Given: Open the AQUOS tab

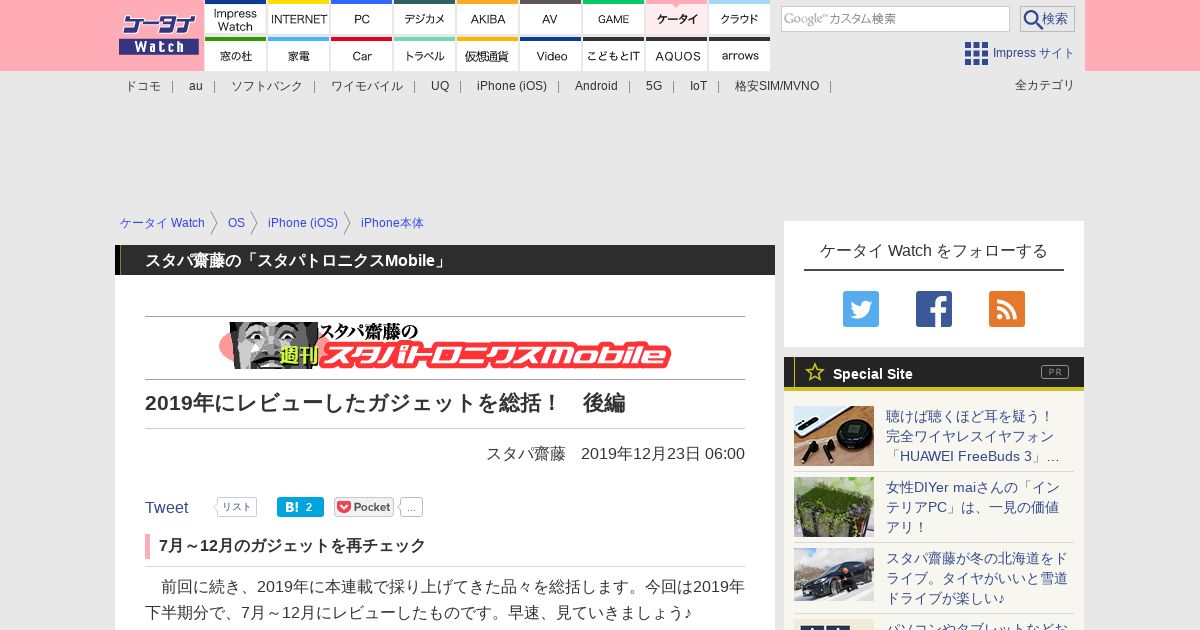Looking at the screenshot, I should (677, 55).
